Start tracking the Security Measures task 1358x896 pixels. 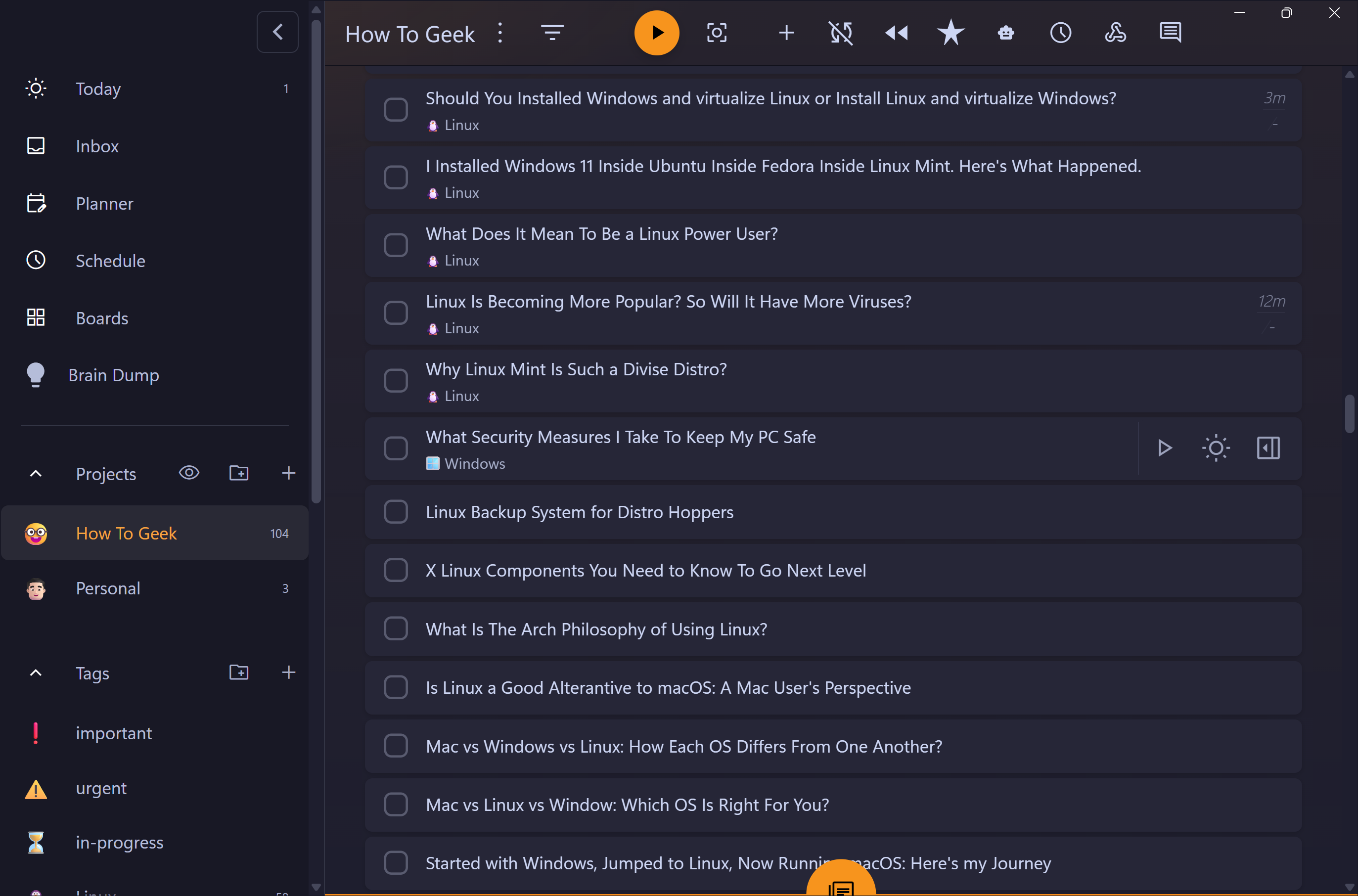coord(1165,448)
